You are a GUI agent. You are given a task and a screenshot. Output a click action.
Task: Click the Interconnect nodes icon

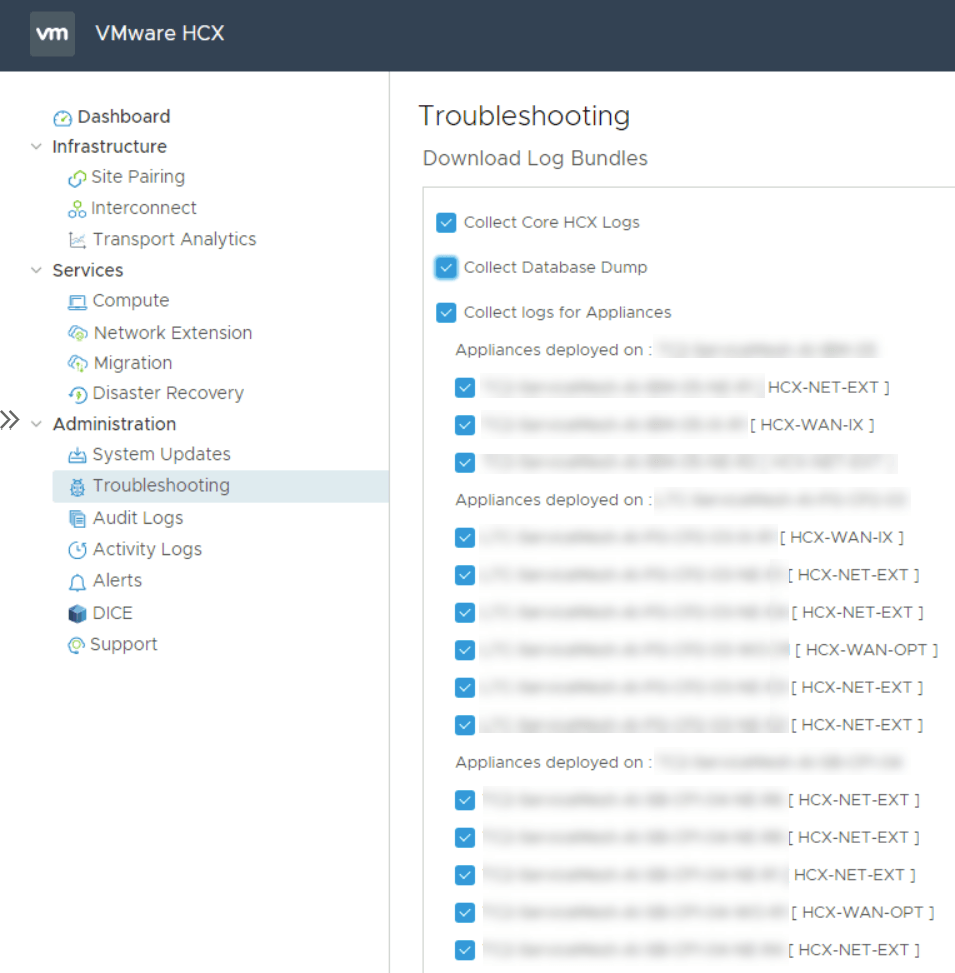[77, 209]
